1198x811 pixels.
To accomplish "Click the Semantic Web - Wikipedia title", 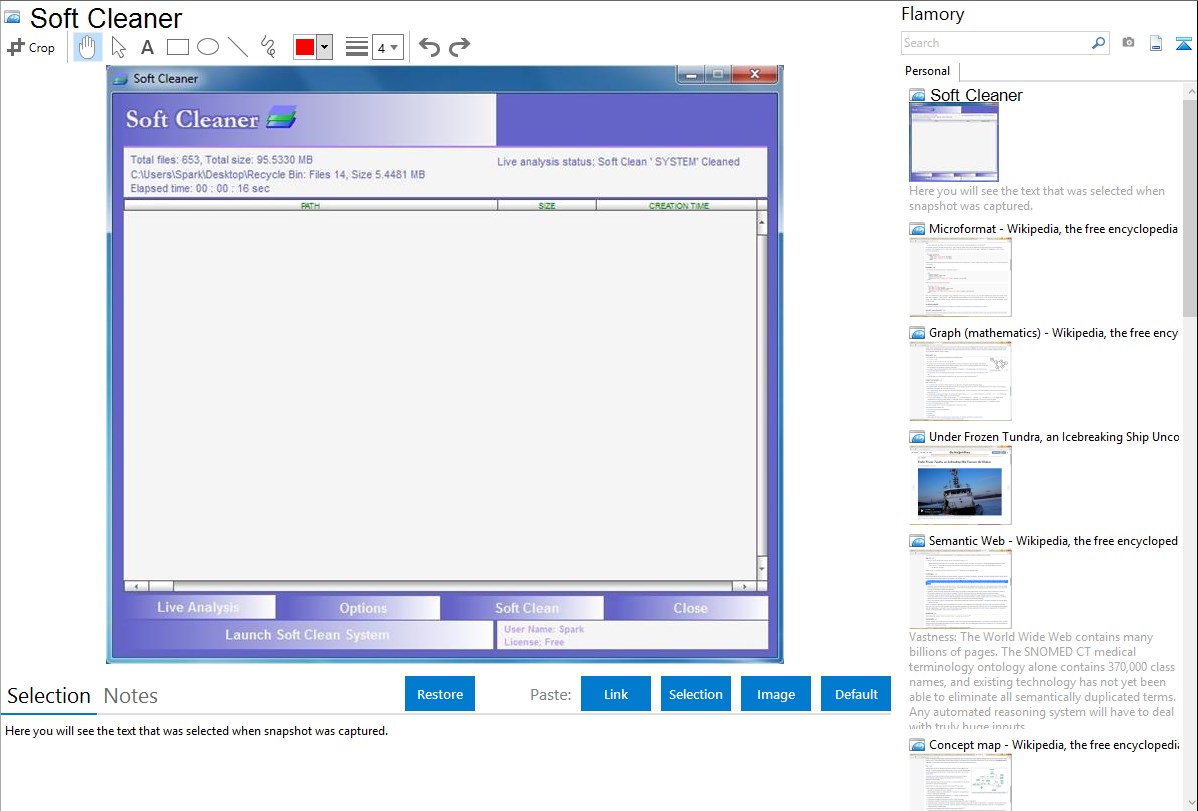I will coord(1053,540).
